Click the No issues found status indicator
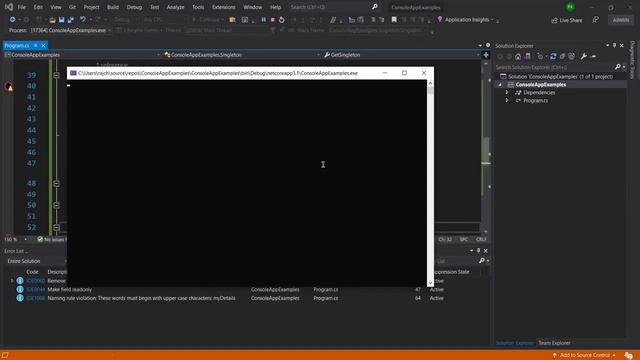The width and height of the screenshot is (640, 360). 51,240
